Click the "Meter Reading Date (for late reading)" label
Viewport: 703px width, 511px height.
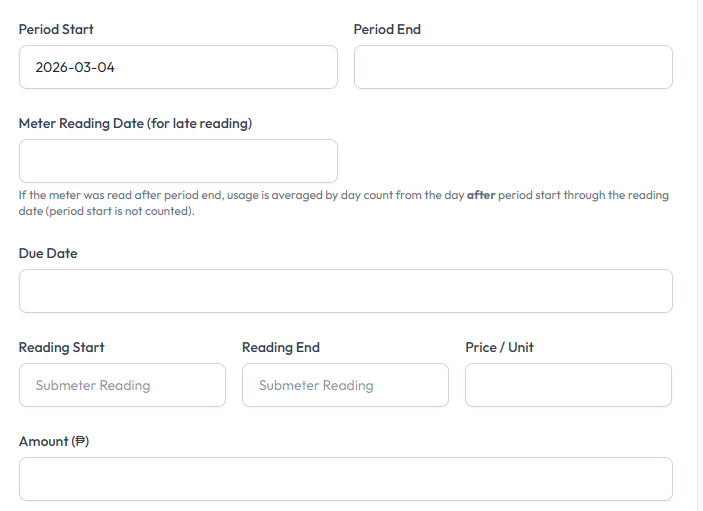135,124
